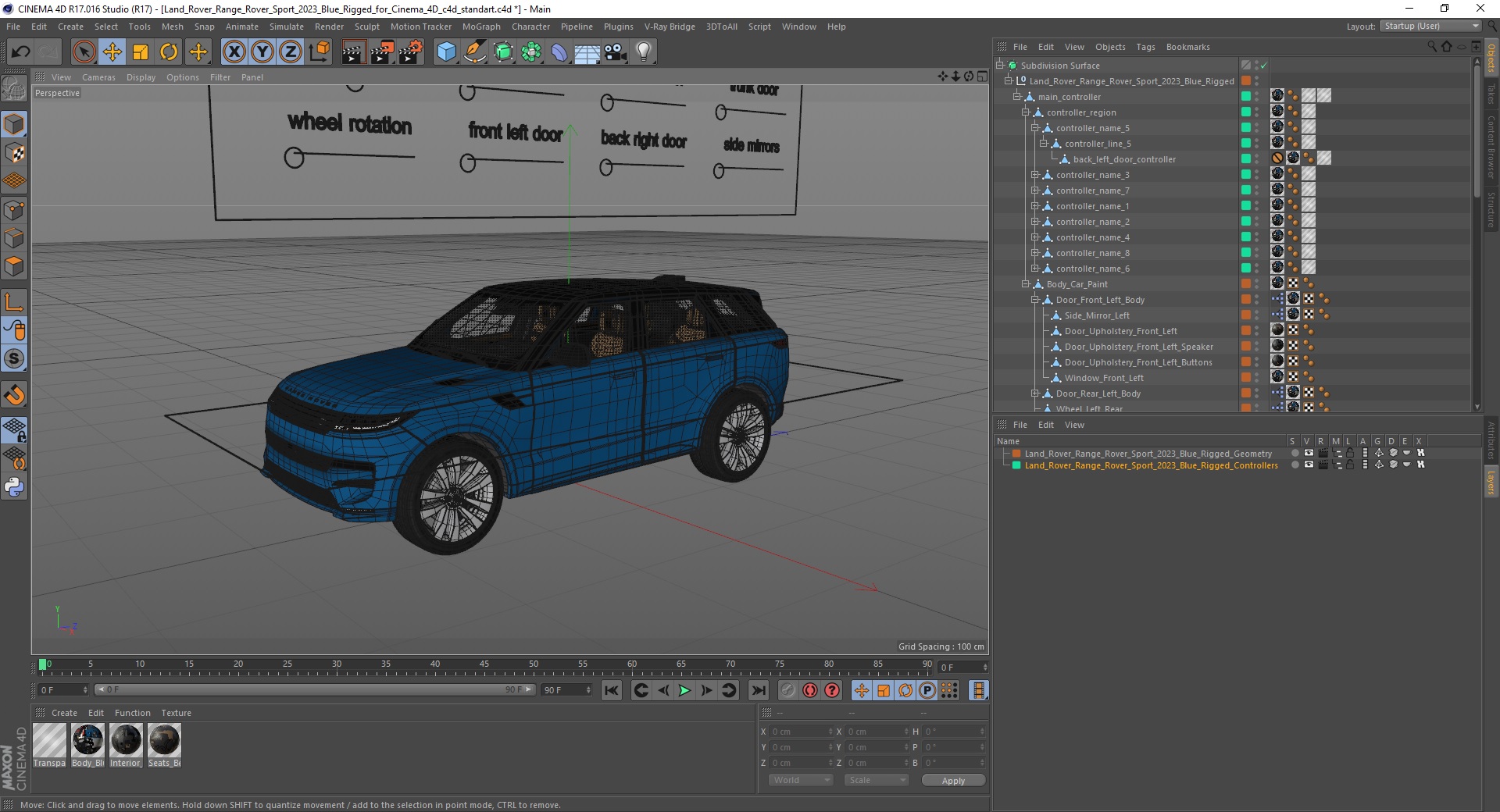1500x812 pixels.
Task: Open the floor environment icon
Action: (587, 52)
